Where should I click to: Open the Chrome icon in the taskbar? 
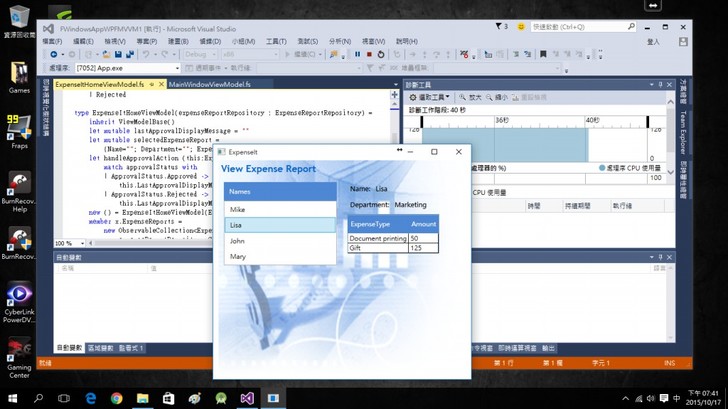click(117, 398)
